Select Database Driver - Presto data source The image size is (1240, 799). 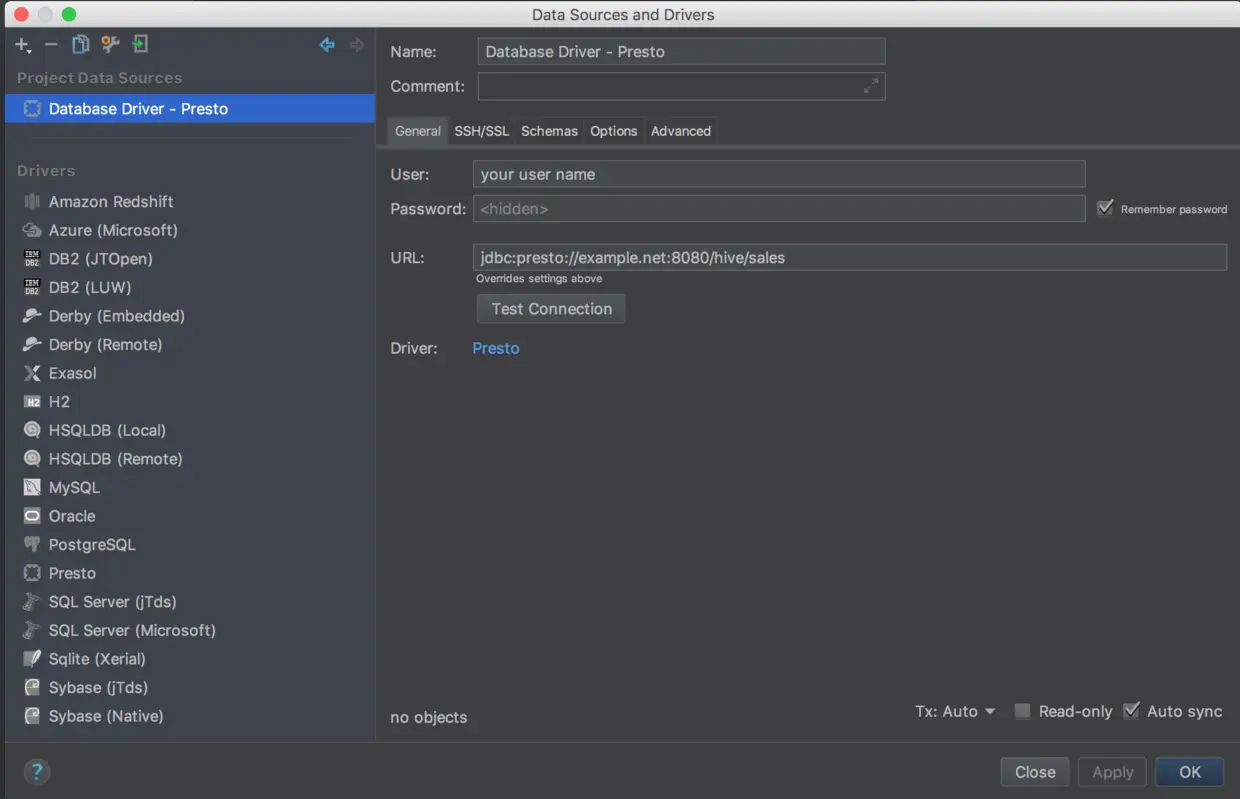coord(190,109)
